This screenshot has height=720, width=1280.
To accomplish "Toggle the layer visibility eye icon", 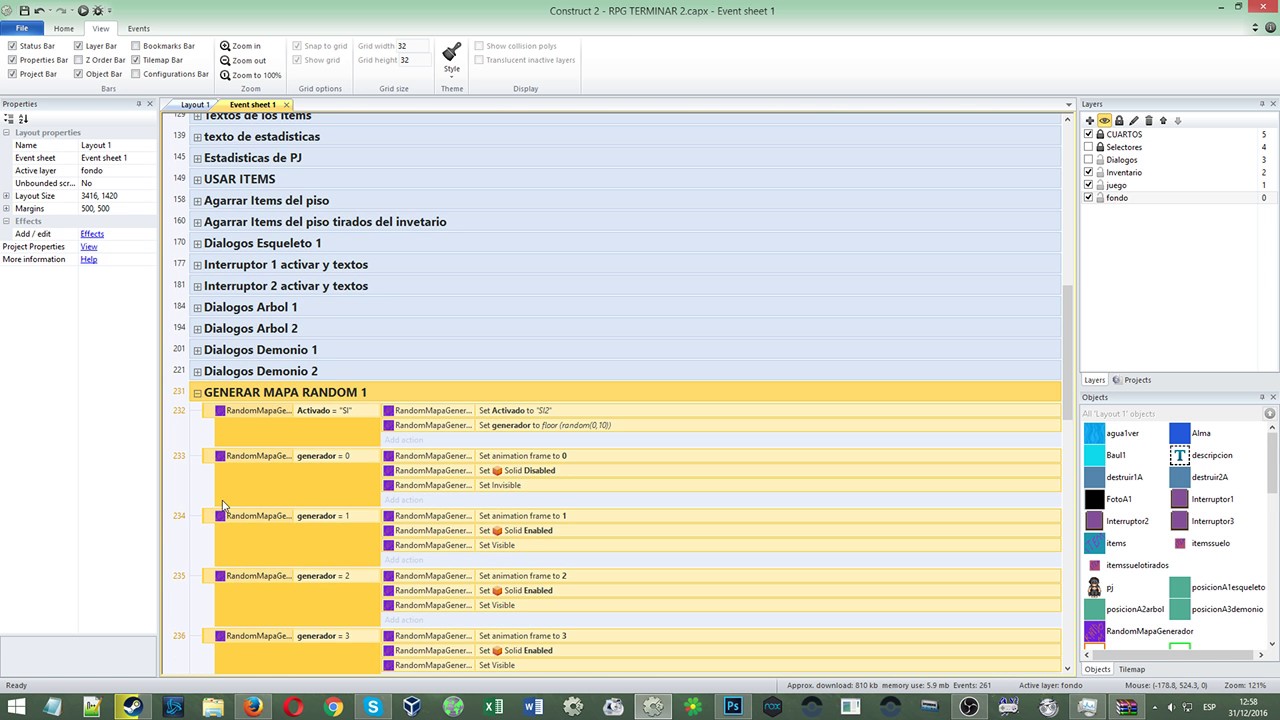I will click(1104, 121).
